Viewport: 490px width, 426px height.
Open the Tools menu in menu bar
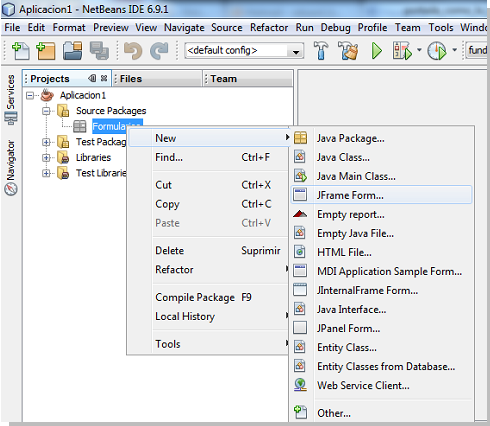441,27
